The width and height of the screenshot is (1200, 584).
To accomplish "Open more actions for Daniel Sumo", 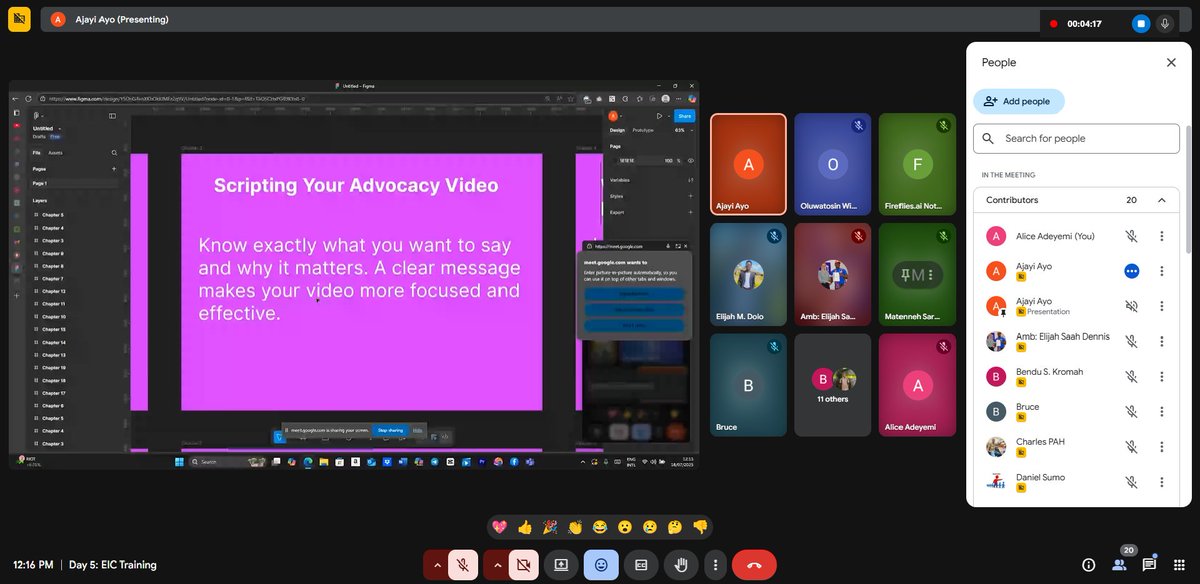I will (1161, 481).
